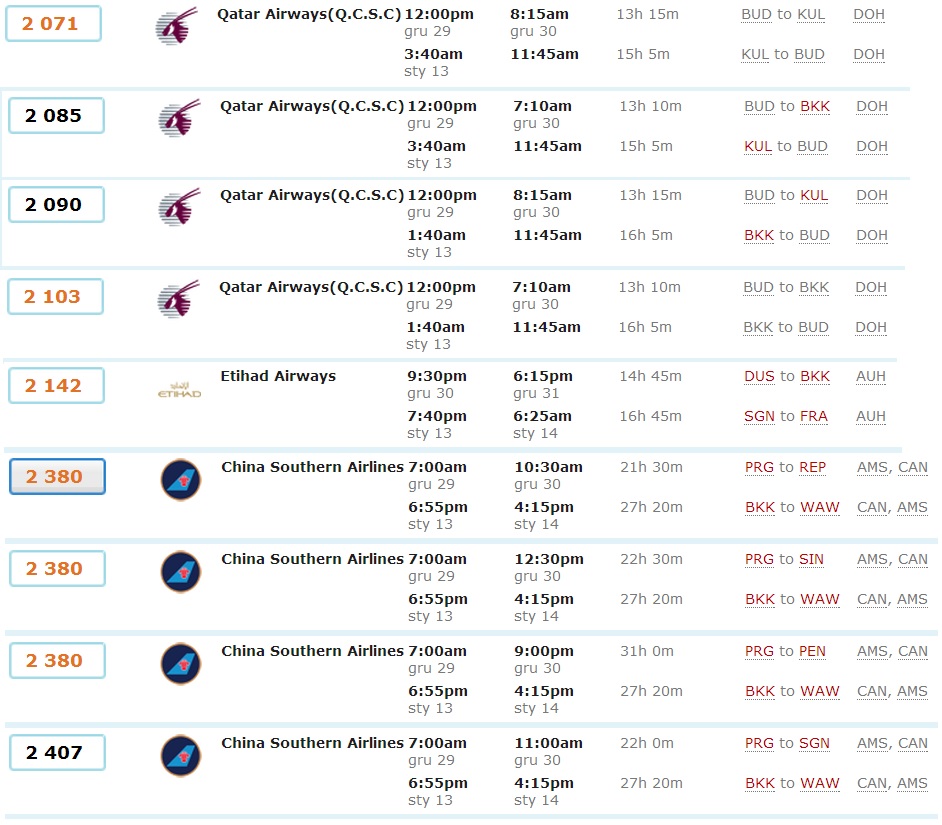The image size is (942, 825).
Task: Click the 31h 0m duration text
Action: pos(647,651)
